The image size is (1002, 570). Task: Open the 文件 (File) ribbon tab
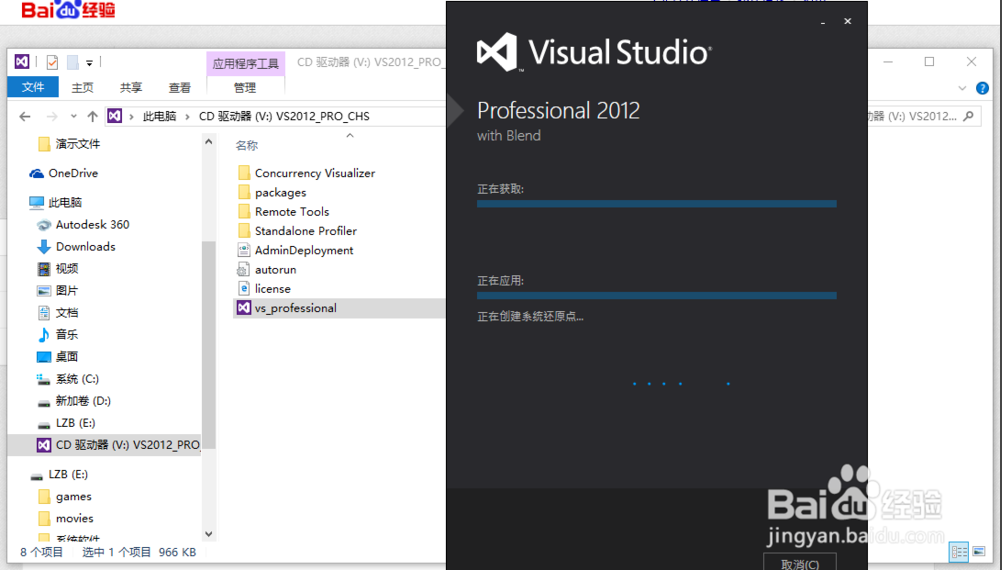tap(33, 88)
